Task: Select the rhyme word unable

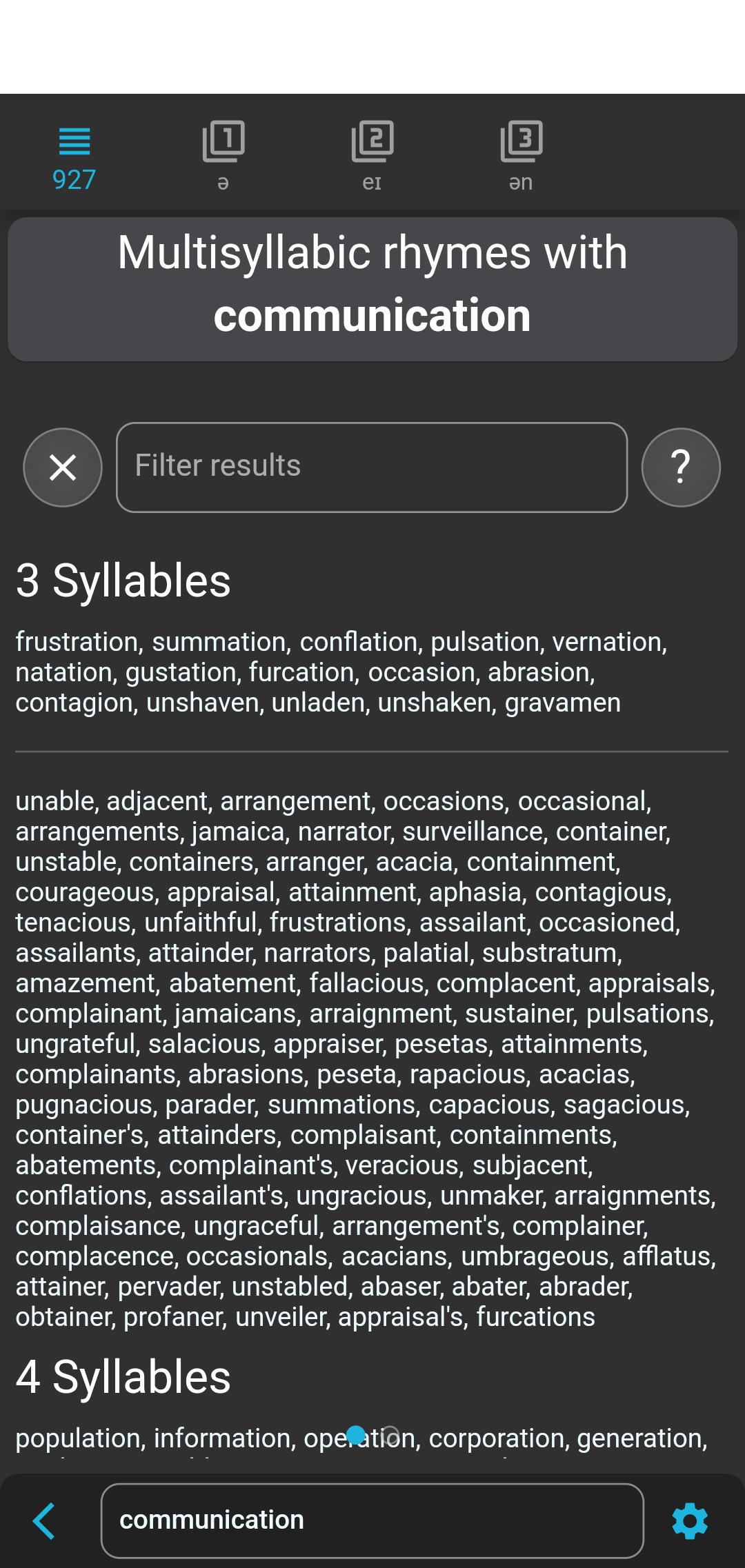Action: tap(55, 801)
